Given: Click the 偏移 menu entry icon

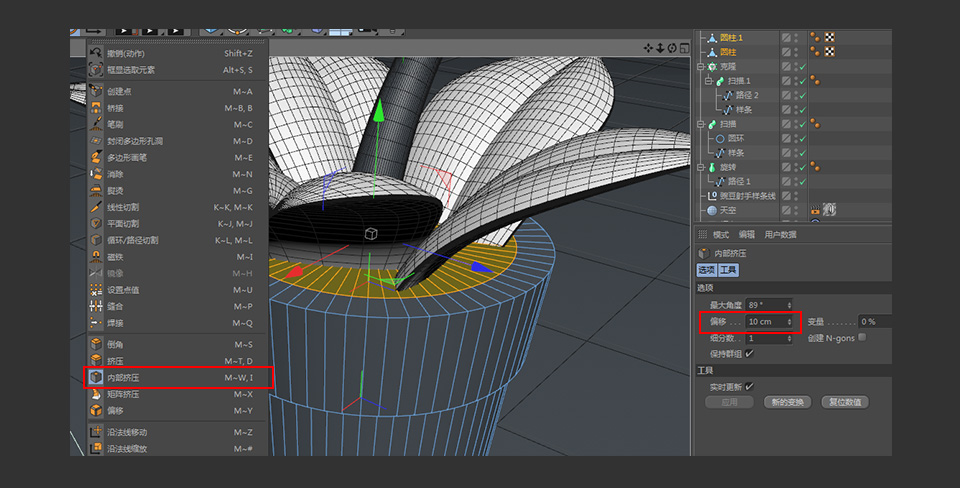Looking at the screenshot, I should click(96, 410).
